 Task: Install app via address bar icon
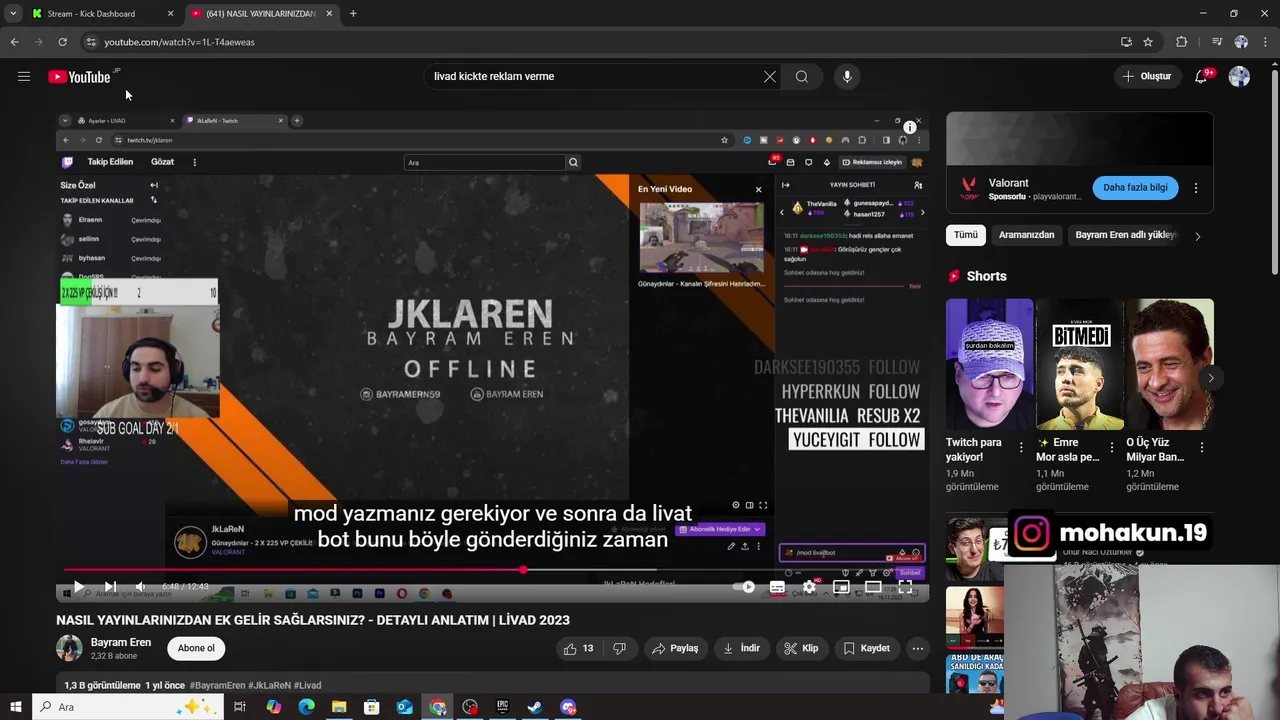(x=1126, y=42)
